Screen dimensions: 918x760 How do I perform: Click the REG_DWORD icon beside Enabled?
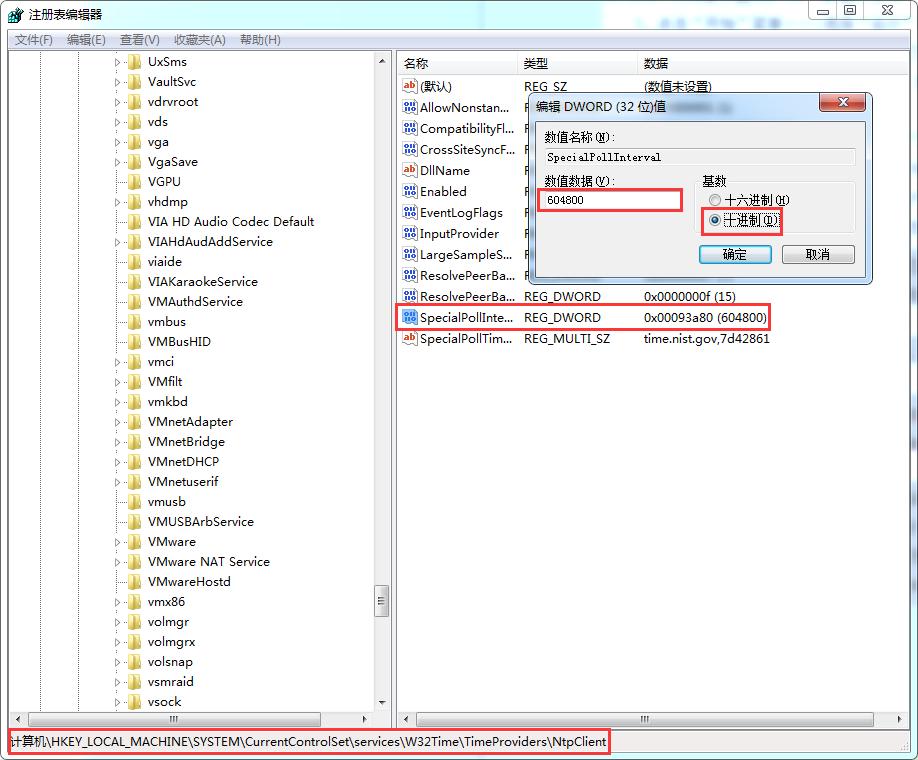point(409,191)
